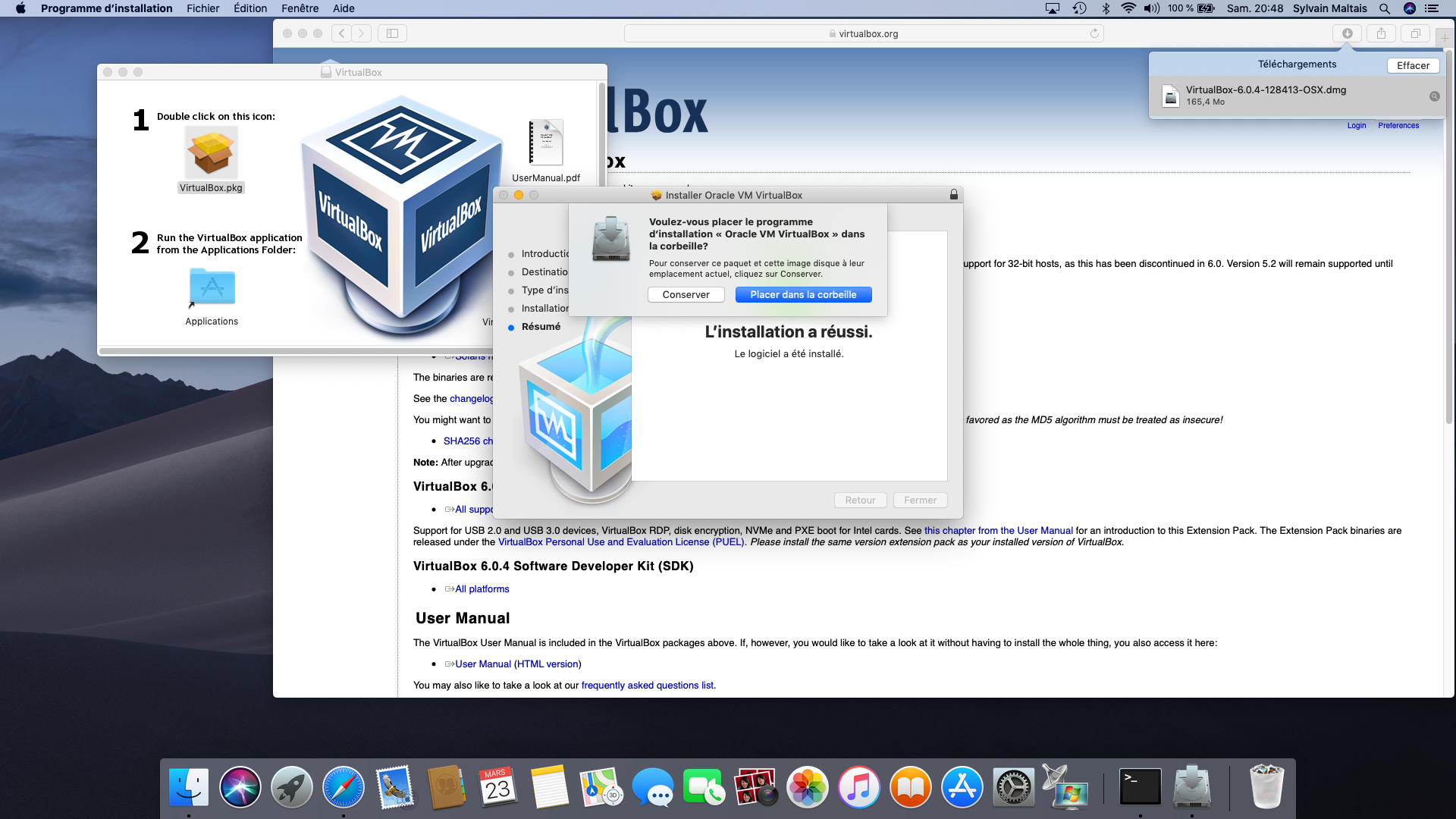This screenshot has height=819, width=1456.
Task: Reveal downloaded dmg in Finder magnifier icon
Action: pyautogui.click(x=1434, y=96)
